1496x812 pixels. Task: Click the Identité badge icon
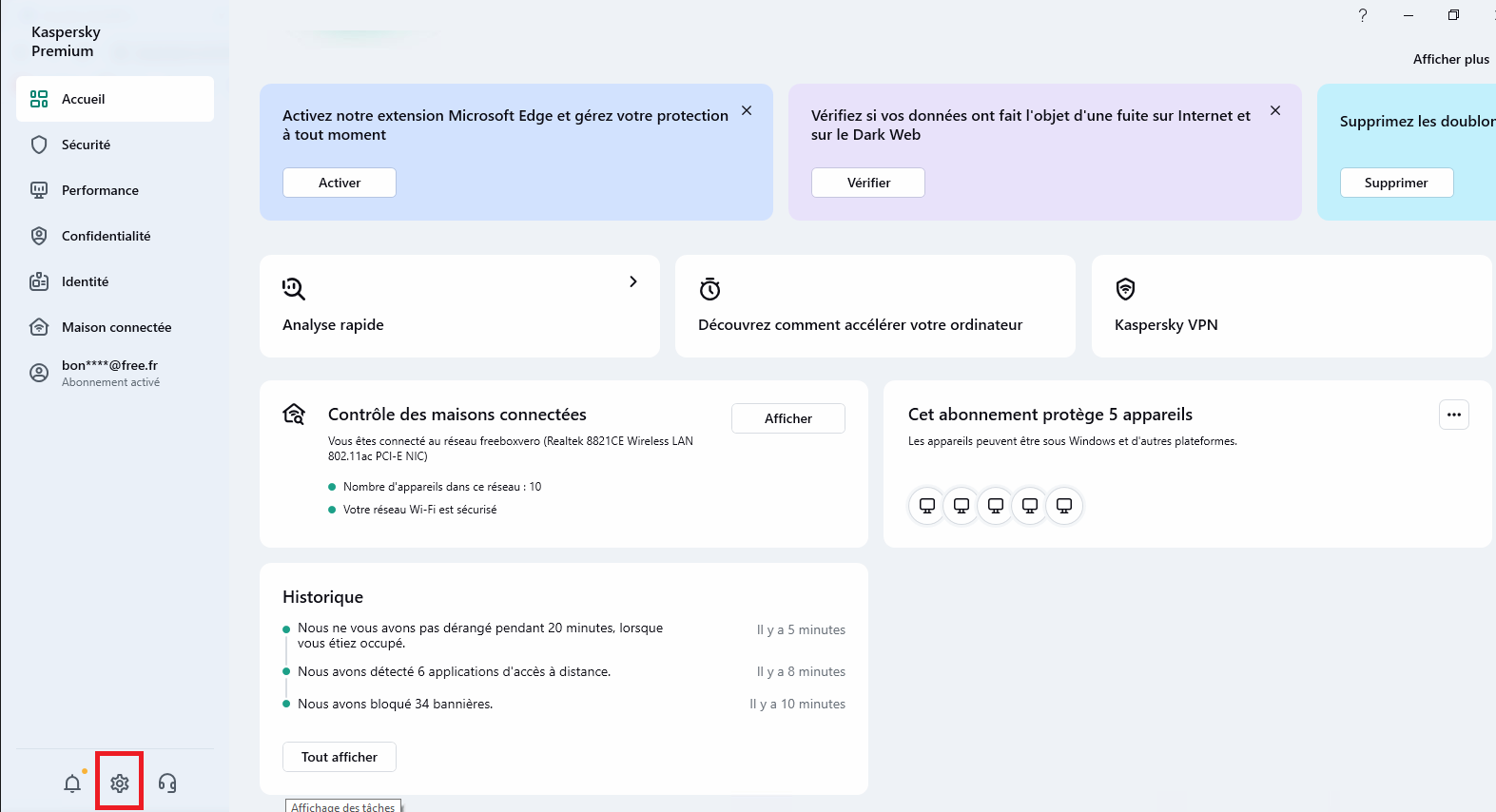tap(39, 281)
